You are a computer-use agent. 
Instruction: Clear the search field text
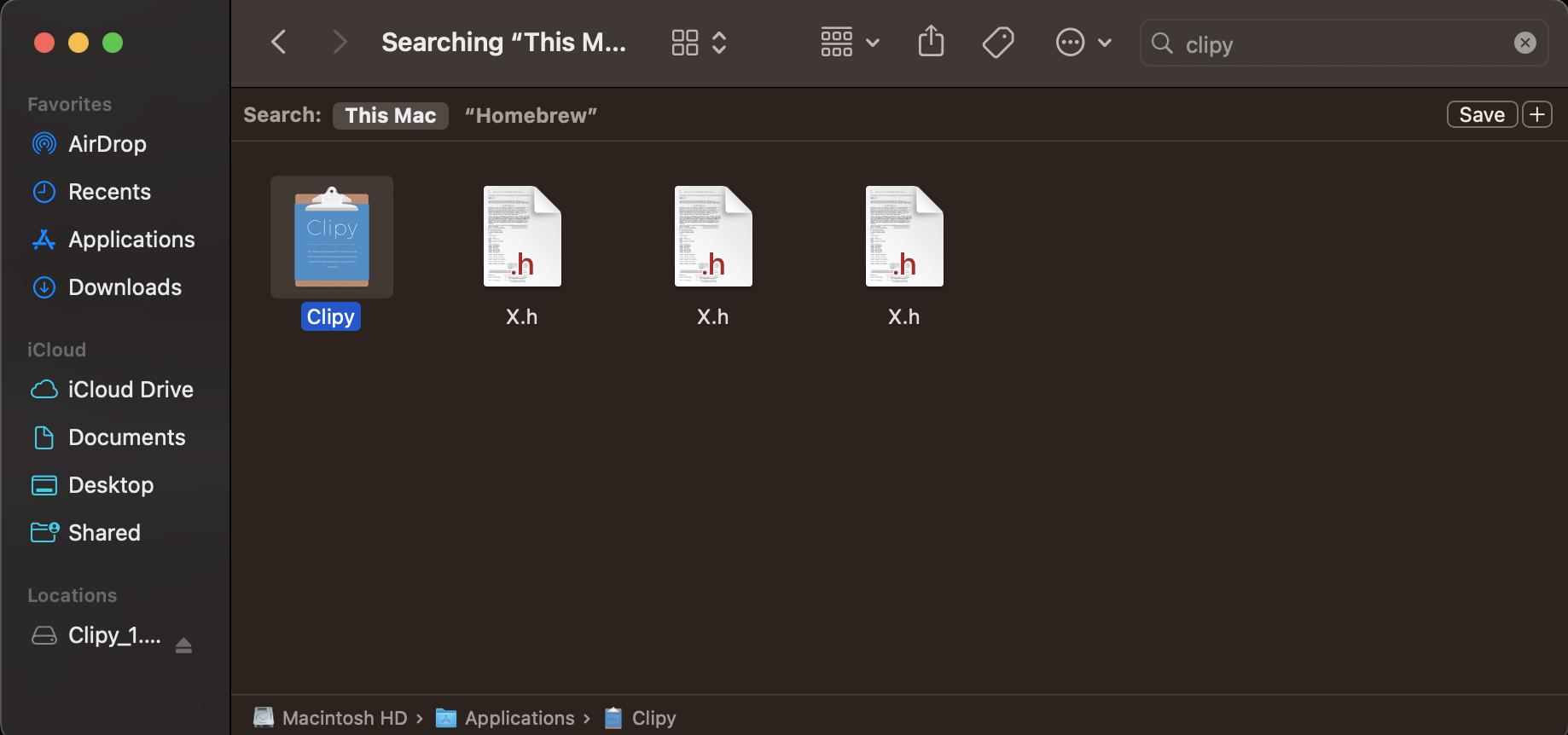pos(1525,43)
